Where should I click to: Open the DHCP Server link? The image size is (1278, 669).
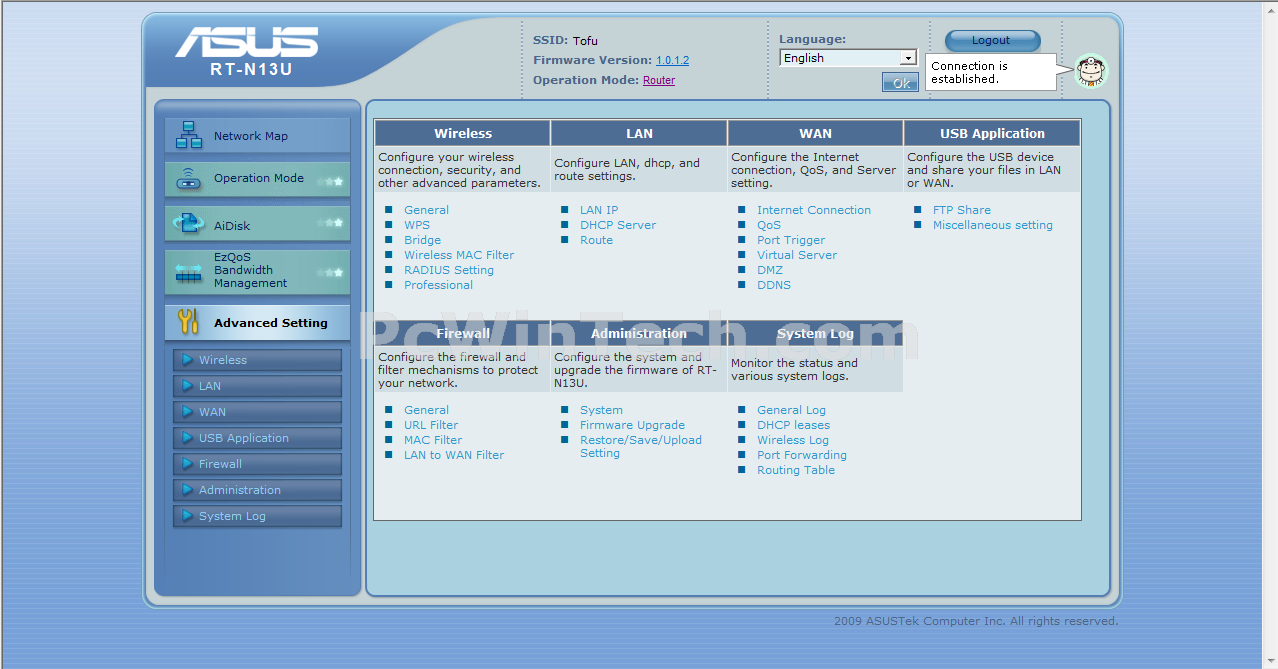pos(618,225)
